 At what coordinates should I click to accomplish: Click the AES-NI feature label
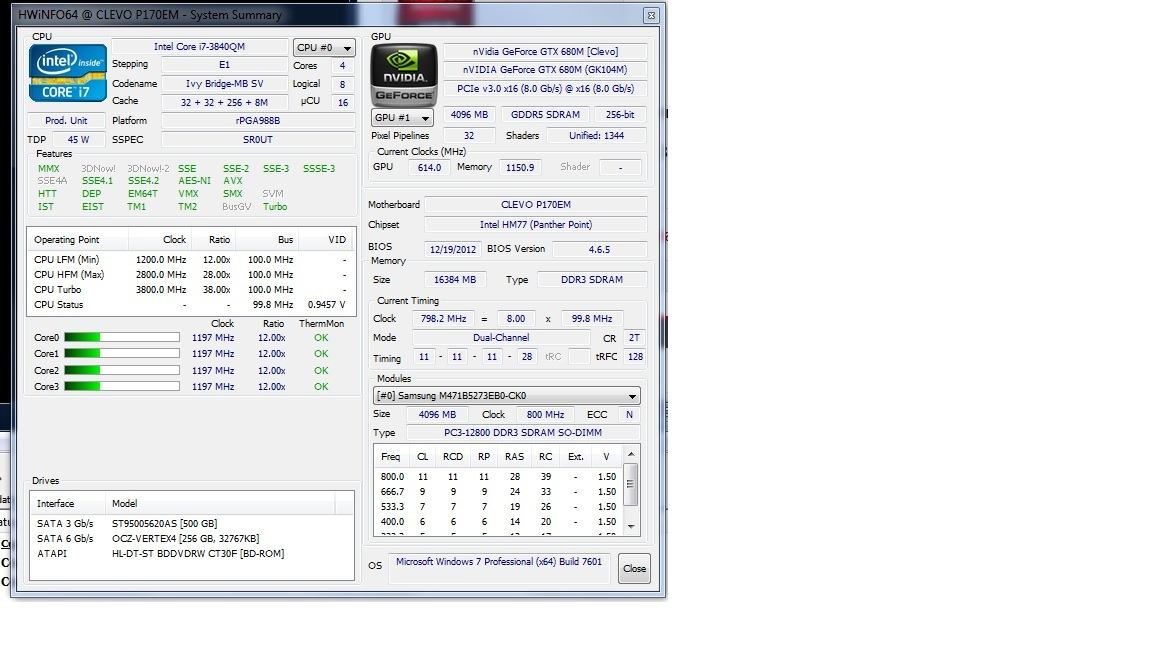[x=195, y=181]
